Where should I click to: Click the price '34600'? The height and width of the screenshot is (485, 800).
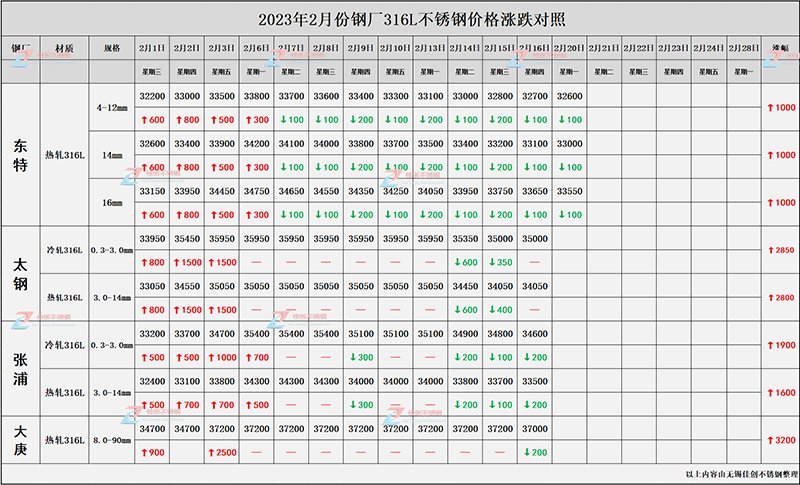pyautogui.click(x=535, y=334)
